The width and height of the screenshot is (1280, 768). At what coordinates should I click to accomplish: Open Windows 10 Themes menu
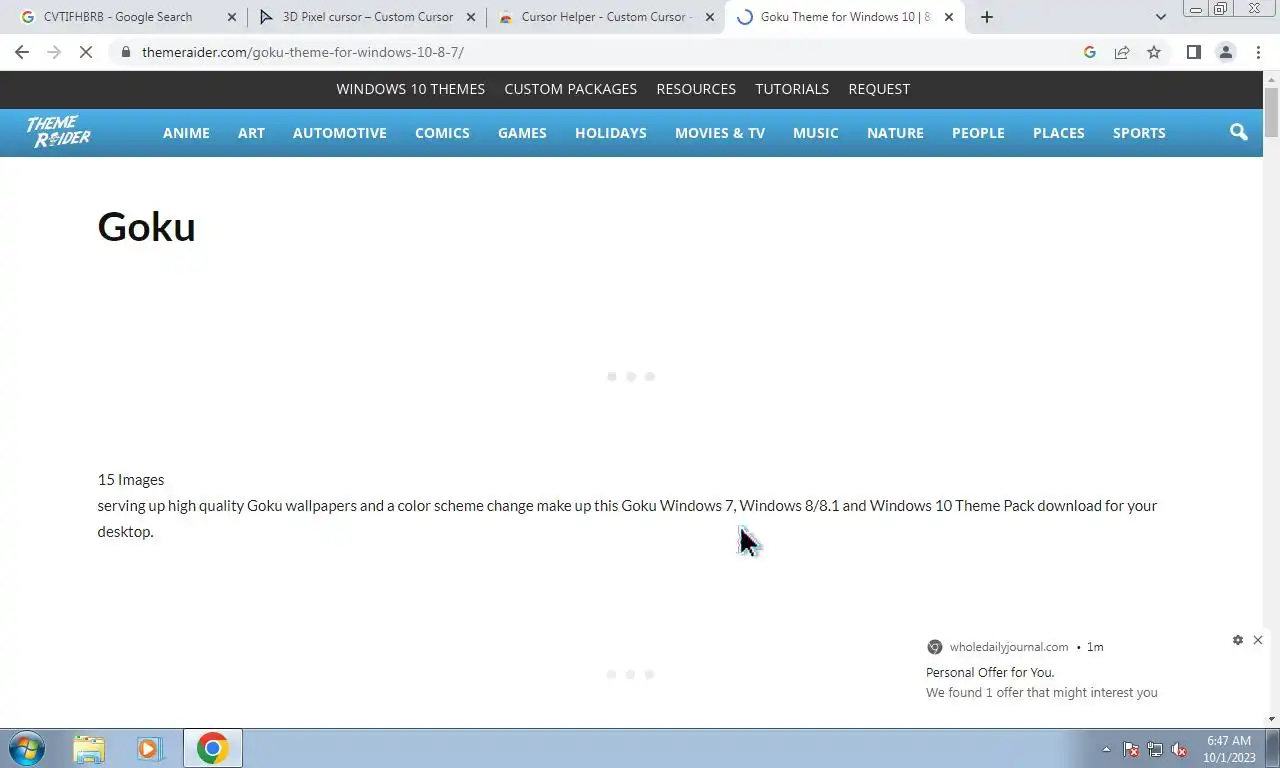coord(410,89)
